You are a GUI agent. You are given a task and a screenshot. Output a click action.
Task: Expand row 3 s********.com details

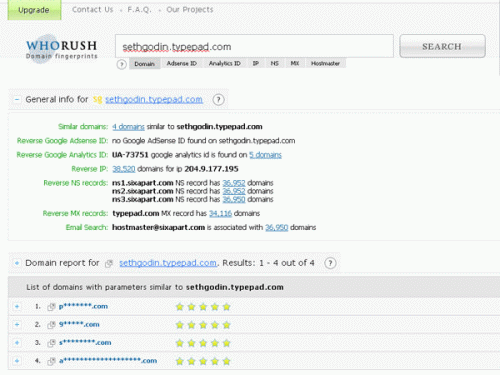[17, 342]
